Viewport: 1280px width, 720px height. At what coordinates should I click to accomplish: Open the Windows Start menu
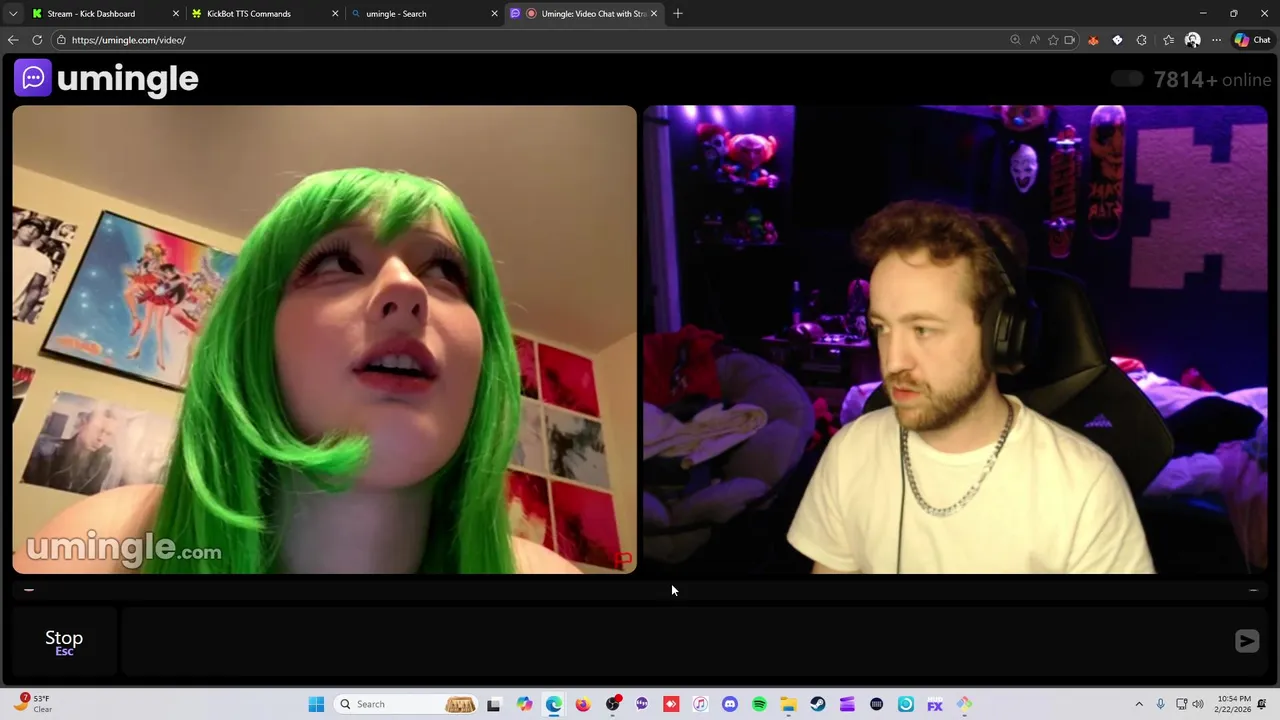[x=316, y=704]
